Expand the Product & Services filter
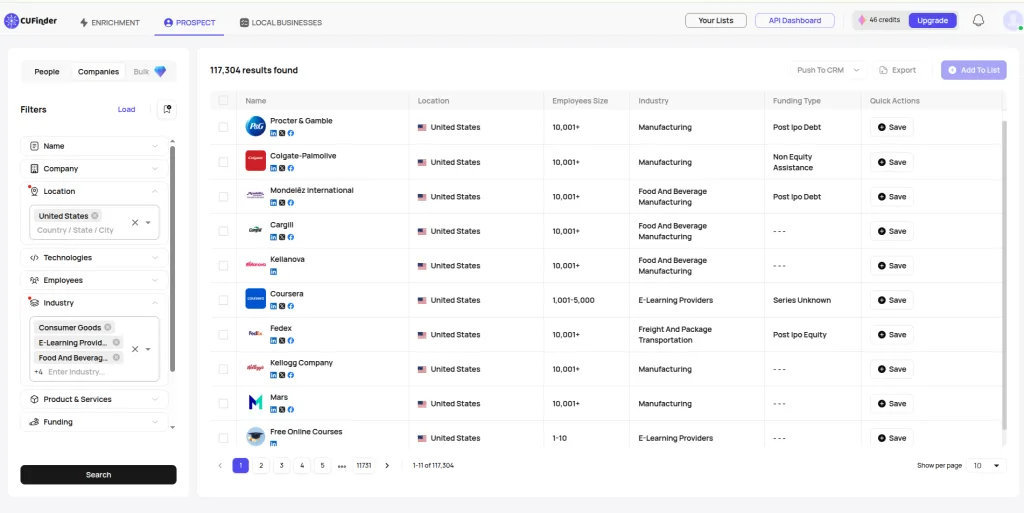This screenshot has width=1024, height=513. pyautogui.click(x=94, y=399)
